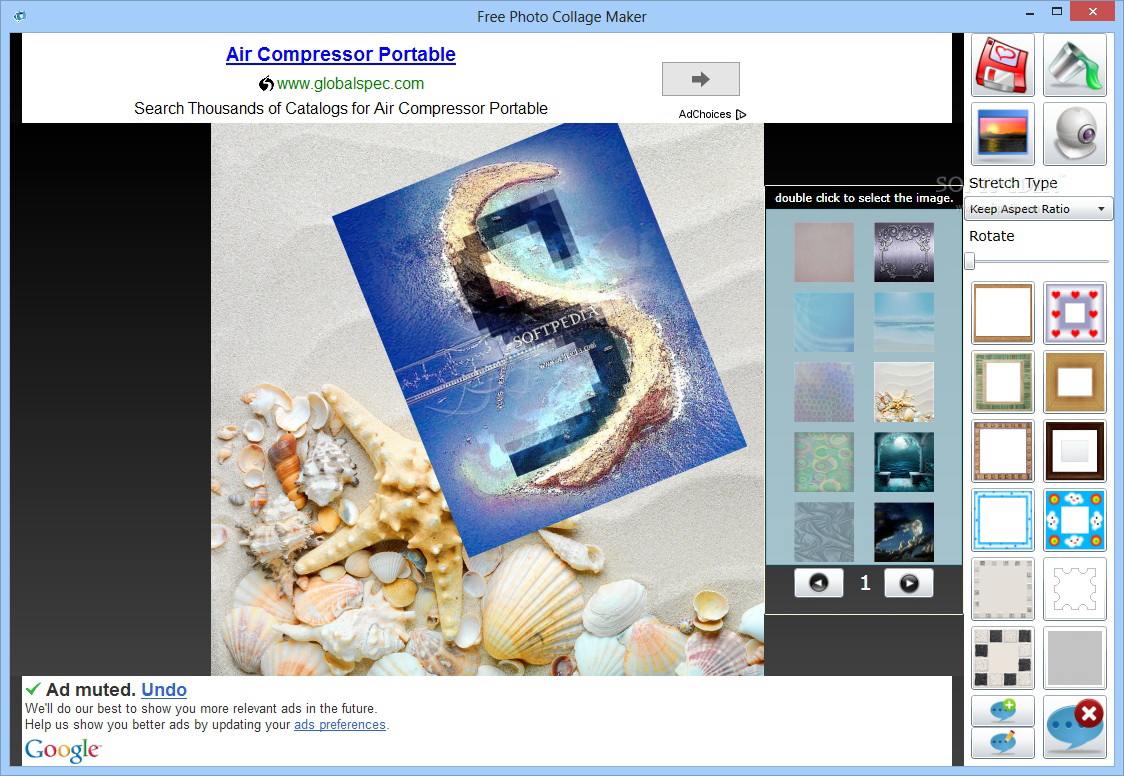Select the paint bucket background icon
Viewport: 1124px width, 776px height.
tap(1075, 64)
